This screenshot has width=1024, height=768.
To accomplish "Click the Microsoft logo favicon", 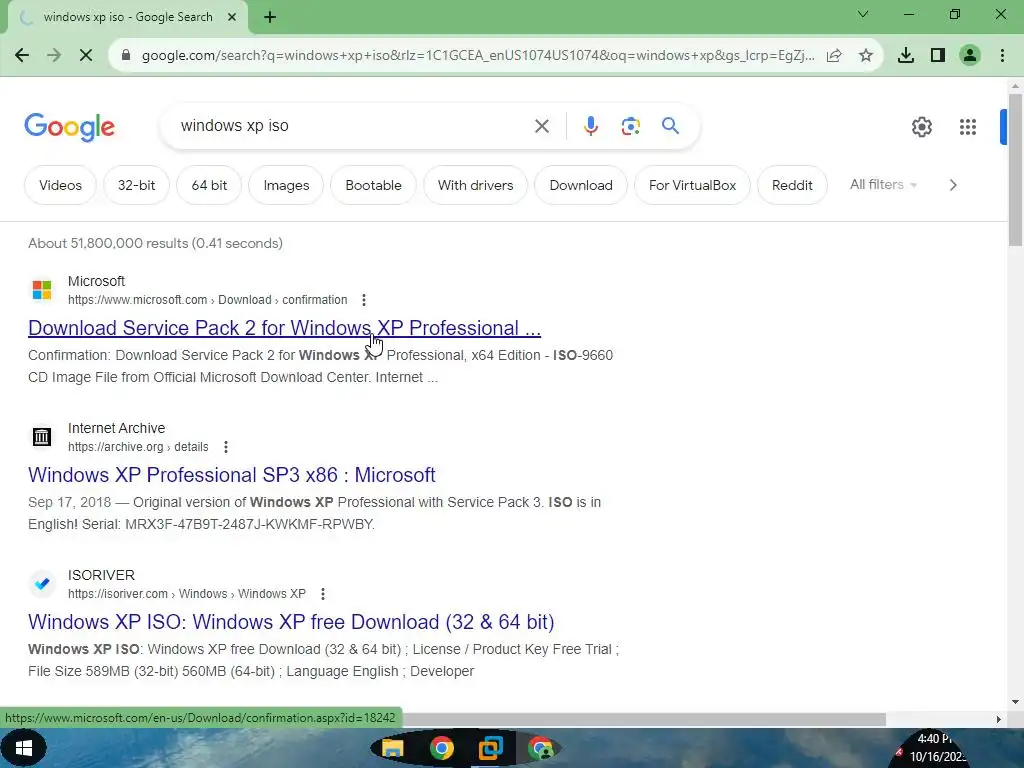I will click(42, 290).
